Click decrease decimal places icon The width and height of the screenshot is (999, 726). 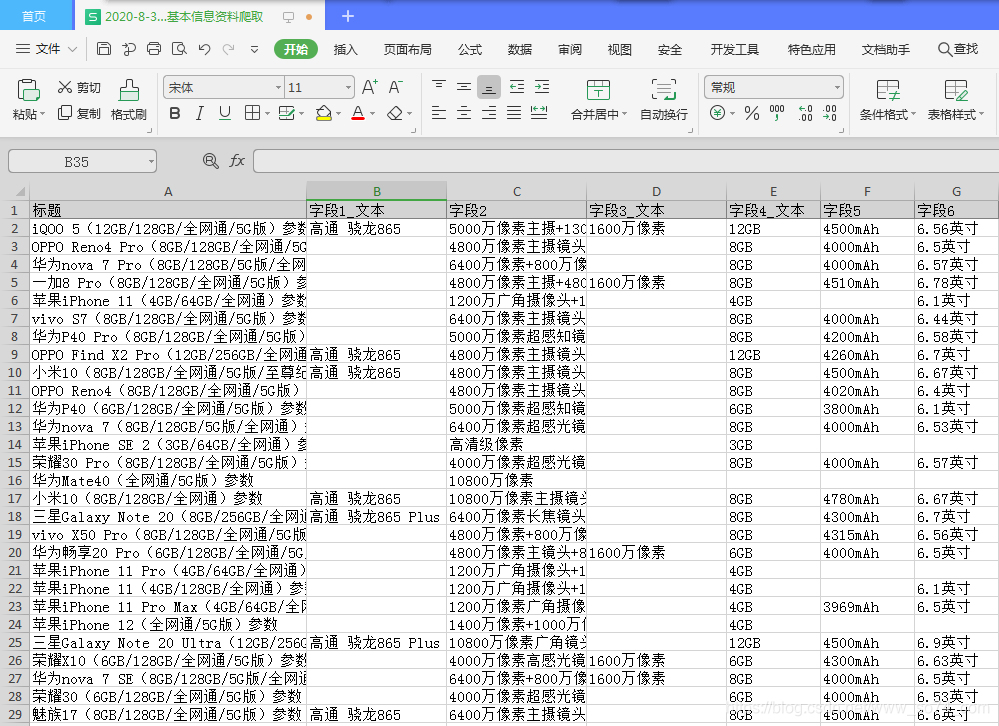[x=830, y=113]
